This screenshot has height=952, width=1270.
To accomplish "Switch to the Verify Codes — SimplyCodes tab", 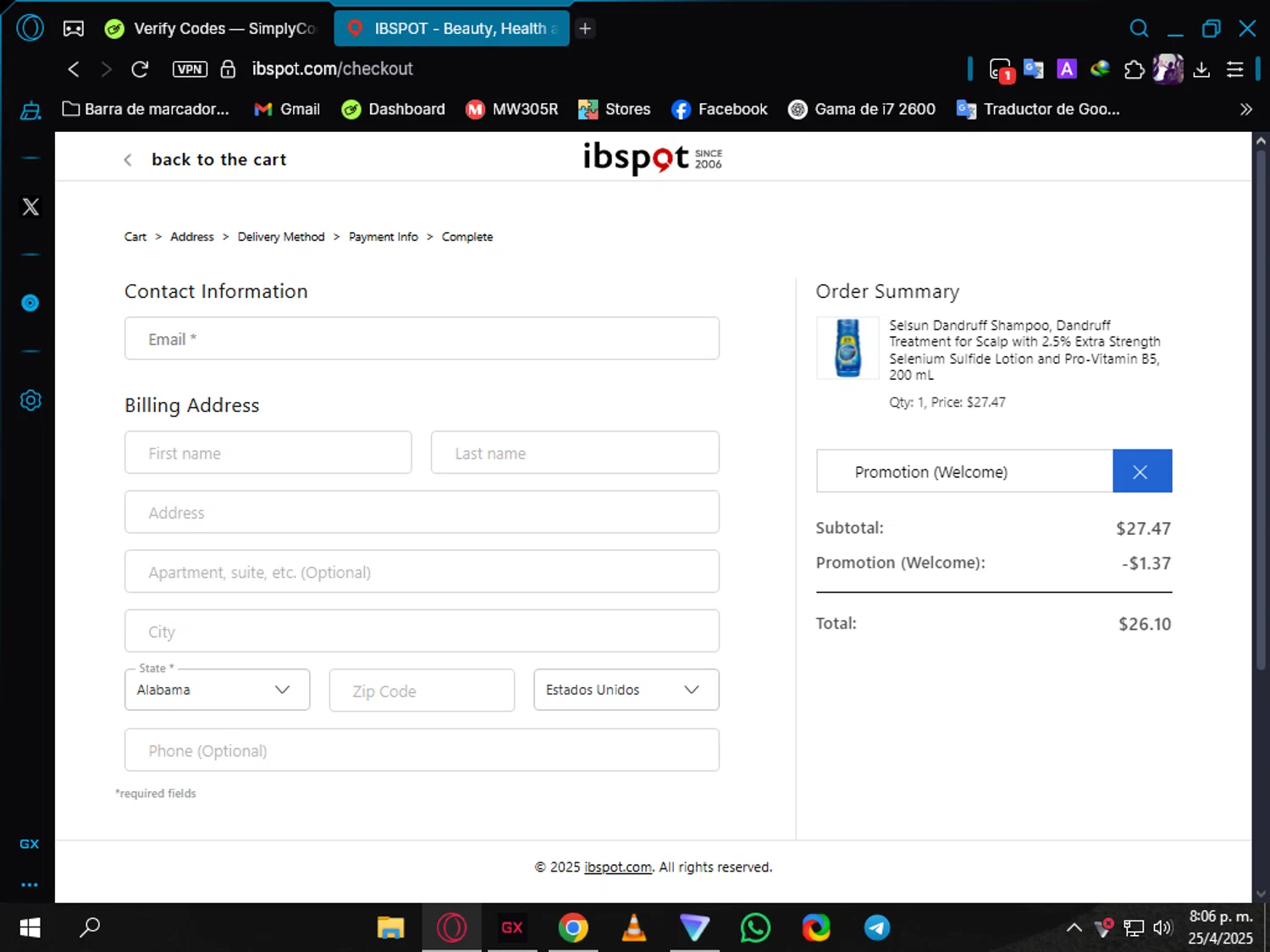I will 210,29.
